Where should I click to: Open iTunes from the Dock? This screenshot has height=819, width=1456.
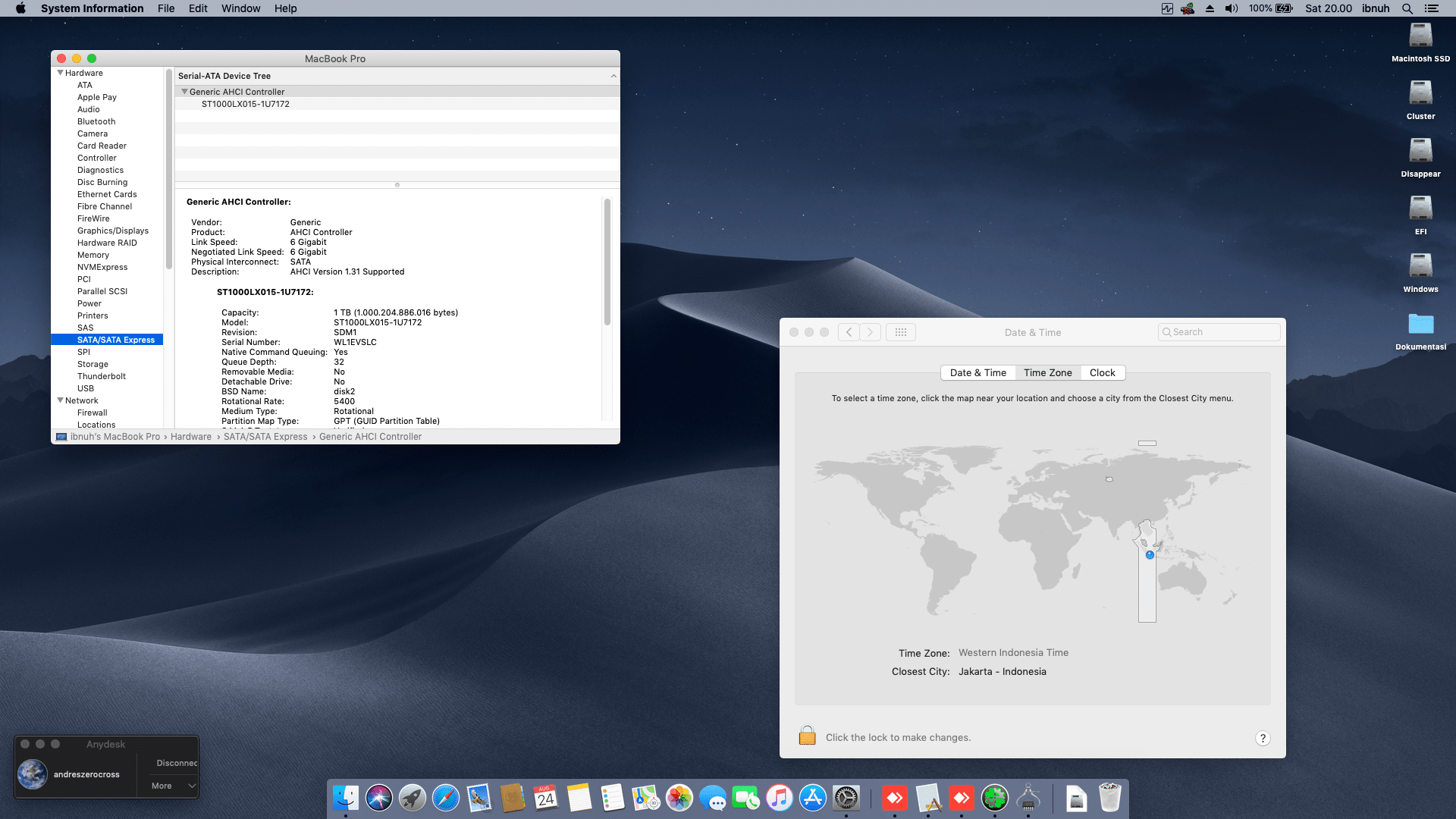pyautogui.click(x=780, y=798)
